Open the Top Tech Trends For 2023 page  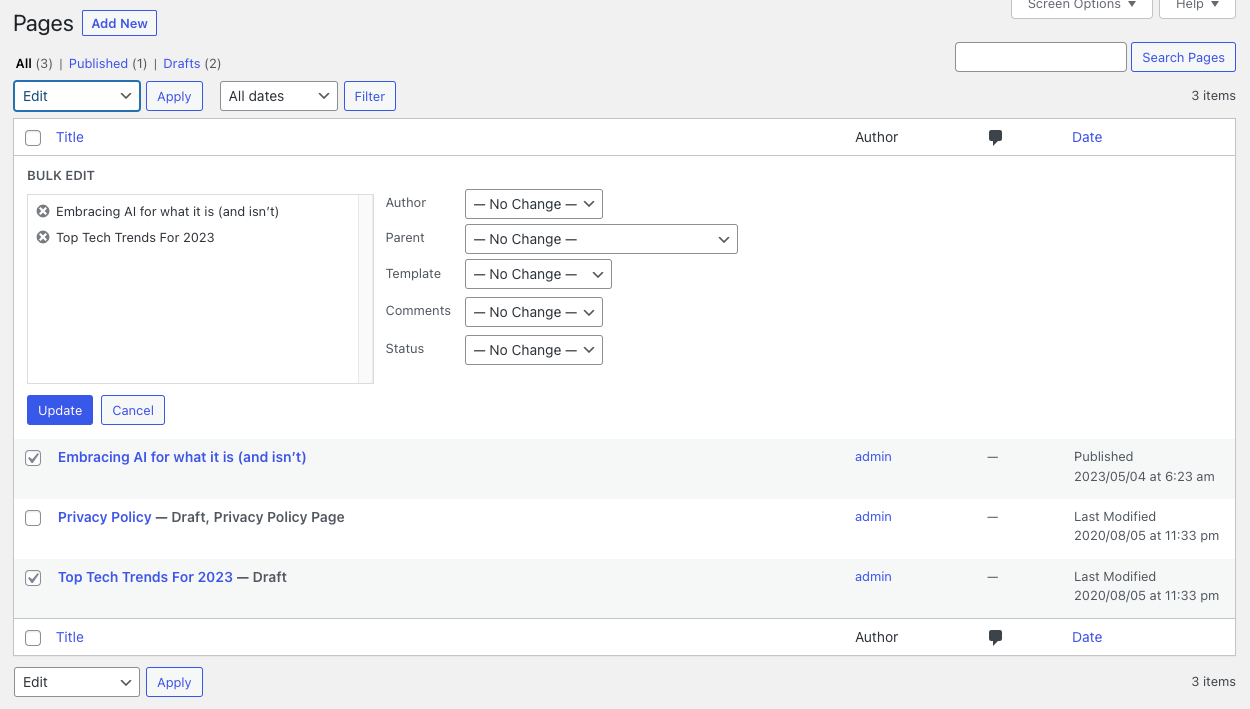click(x=145, y=577)
